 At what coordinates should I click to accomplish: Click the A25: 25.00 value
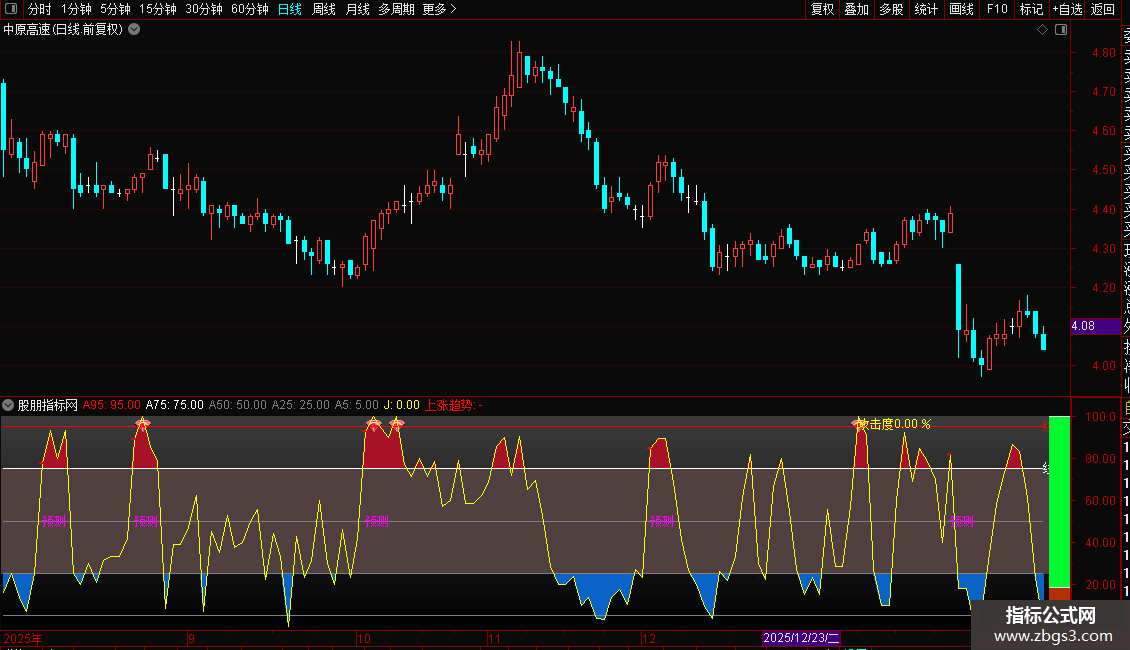point(300,405)
